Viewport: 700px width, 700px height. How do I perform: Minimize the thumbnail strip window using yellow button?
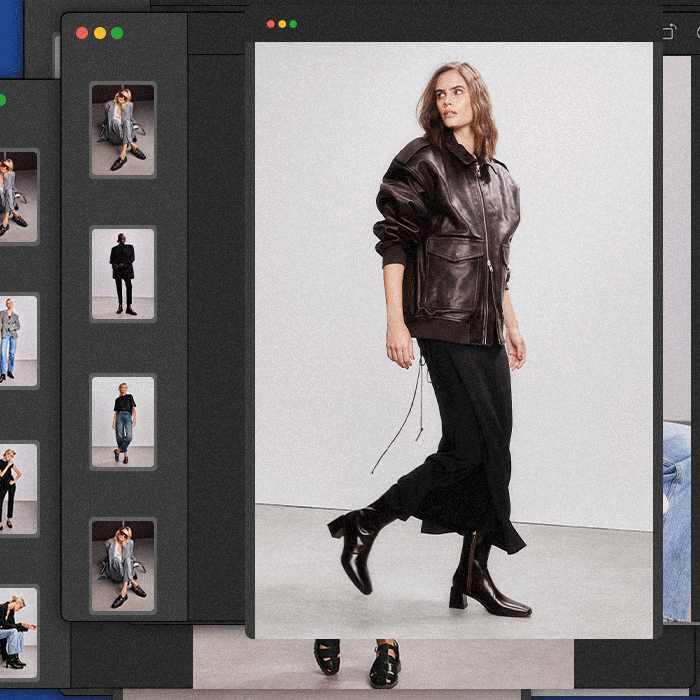100,33
